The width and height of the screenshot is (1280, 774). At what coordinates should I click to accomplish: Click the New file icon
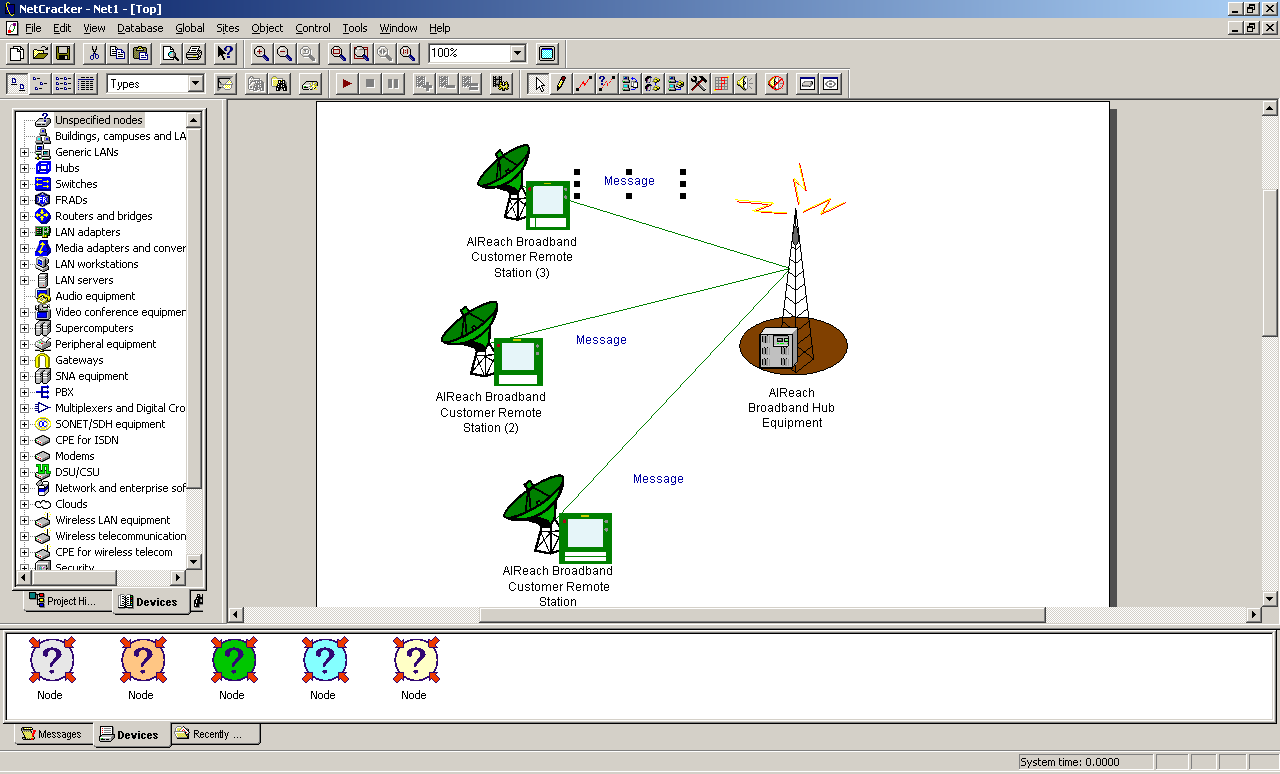click(x=17, y=53)
